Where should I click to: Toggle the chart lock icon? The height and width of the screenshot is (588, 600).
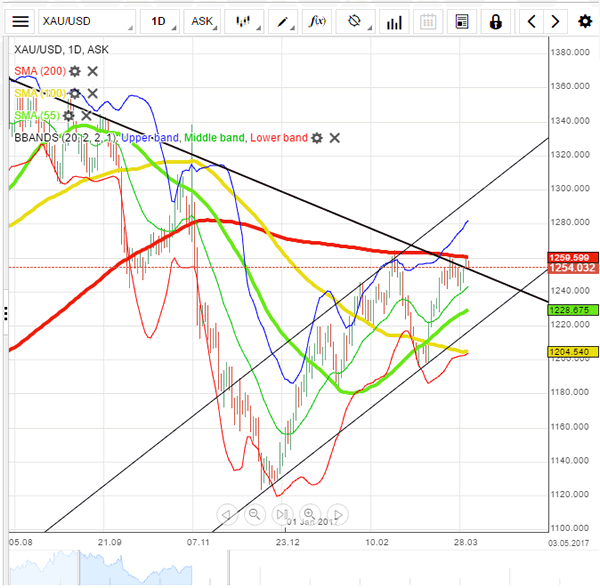496,21
